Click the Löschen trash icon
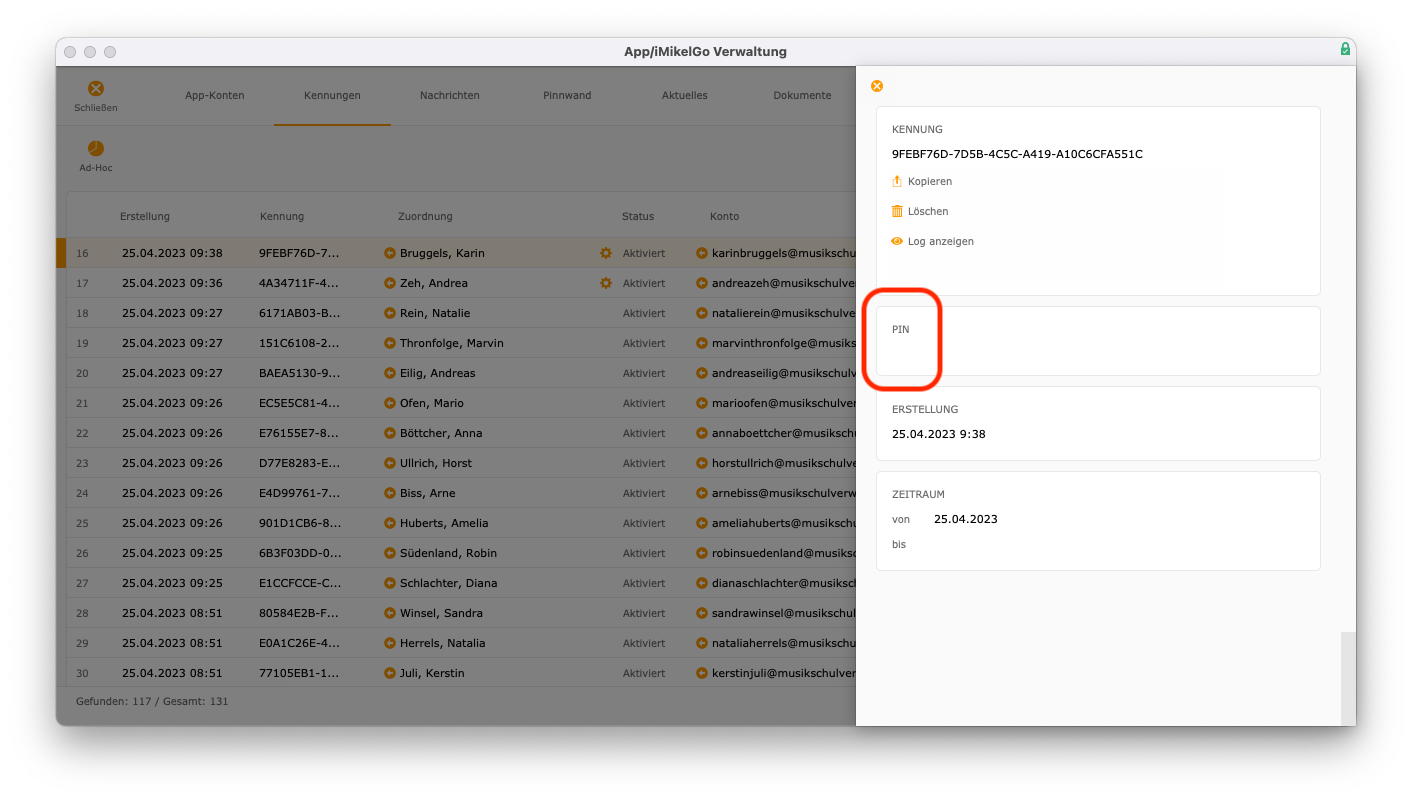Viewport: 1412px width, 800px height. 897,211
